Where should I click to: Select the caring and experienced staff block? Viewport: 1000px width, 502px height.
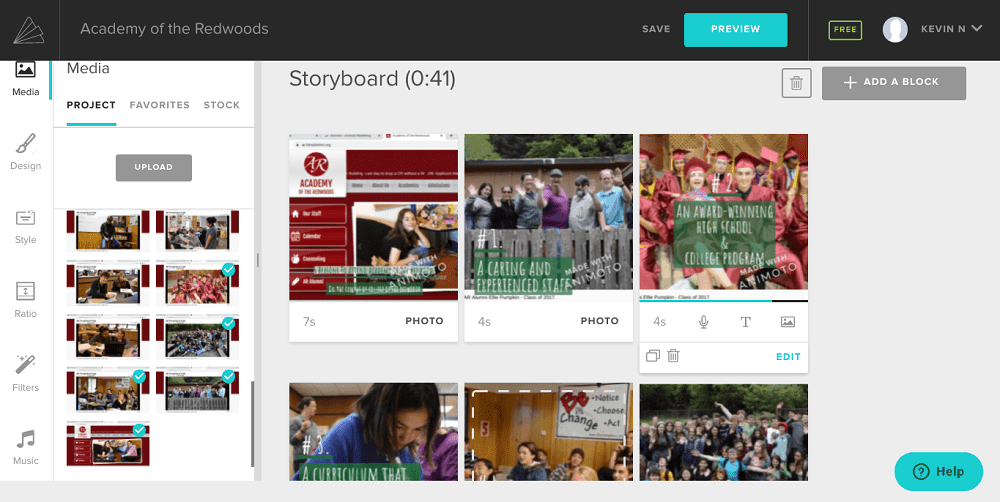pos(548,218)
